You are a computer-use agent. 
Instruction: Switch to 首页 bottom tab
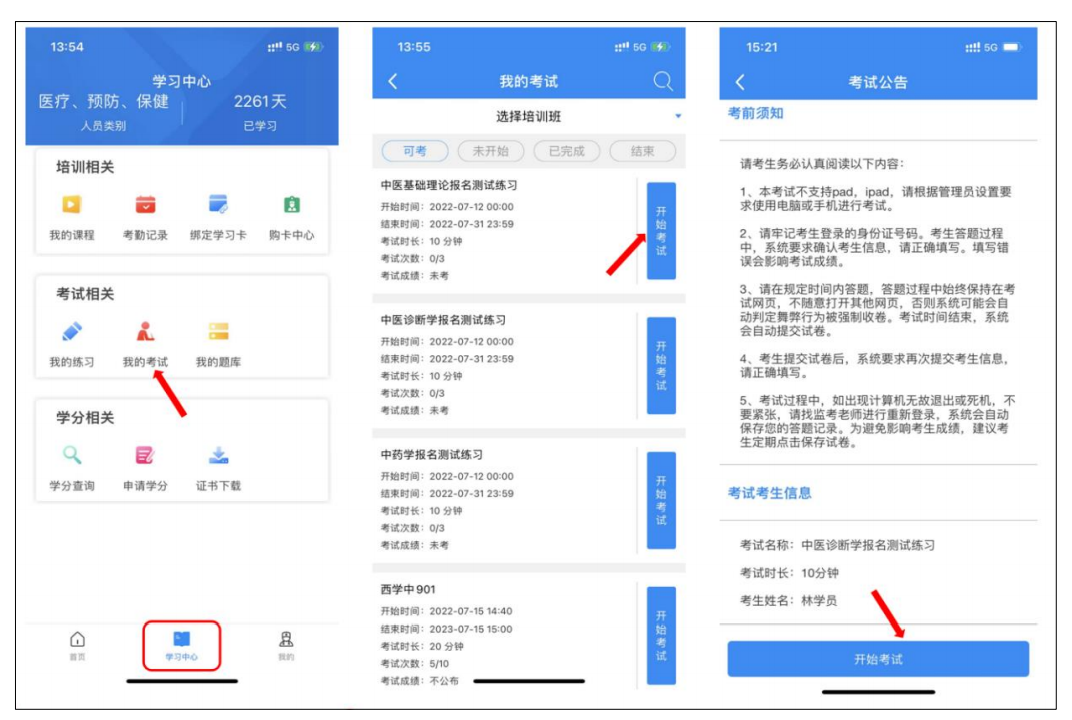coord(77,645)
